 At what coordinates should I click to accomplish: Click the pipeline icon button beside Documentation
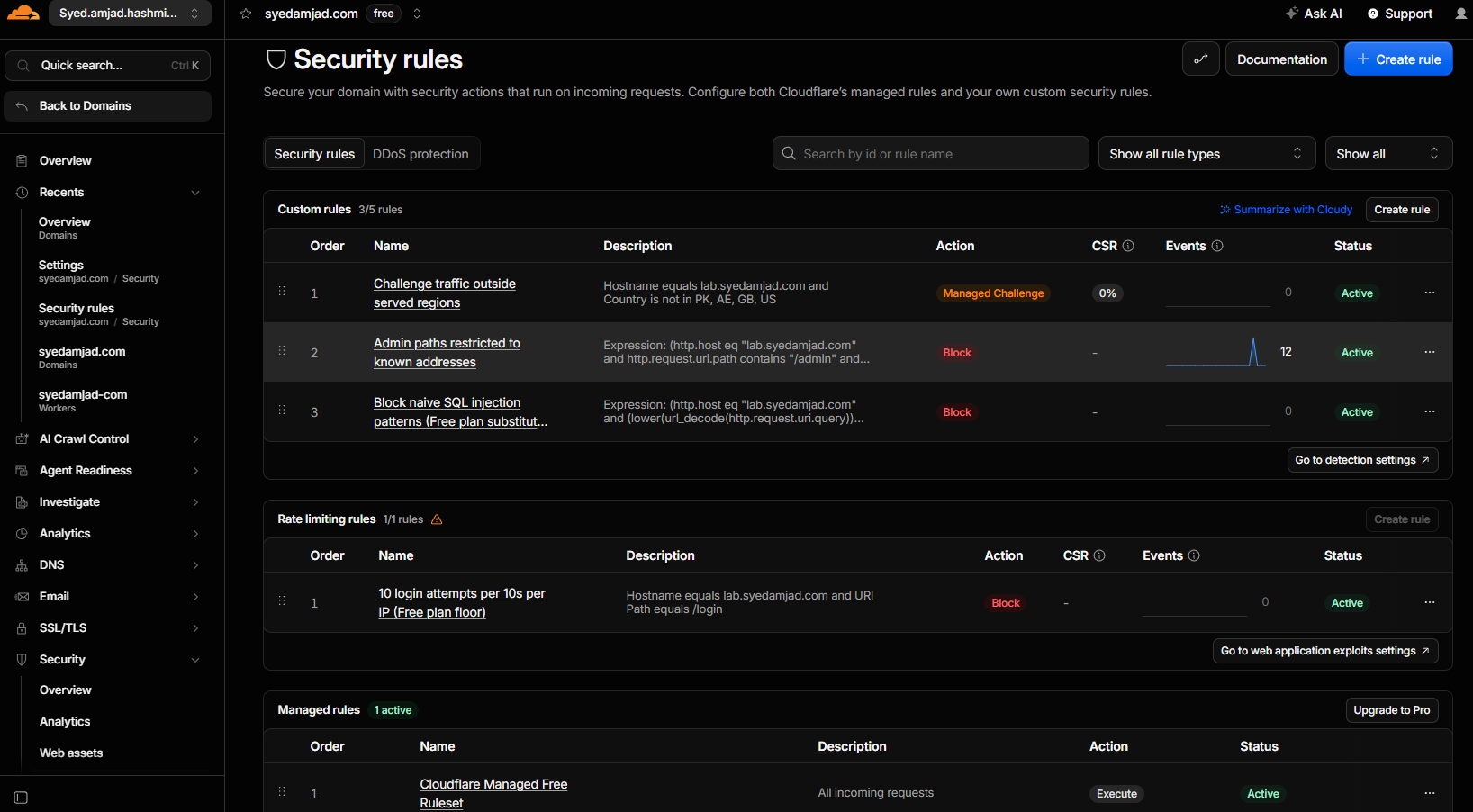(x=1201, y=59)
